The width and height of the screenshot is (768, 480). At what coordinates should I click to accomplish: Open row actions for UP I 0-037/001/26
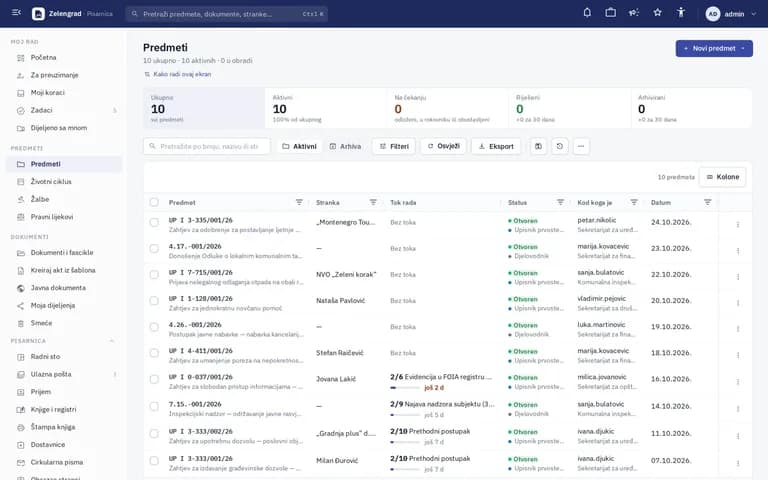click(x=738, y=382)
